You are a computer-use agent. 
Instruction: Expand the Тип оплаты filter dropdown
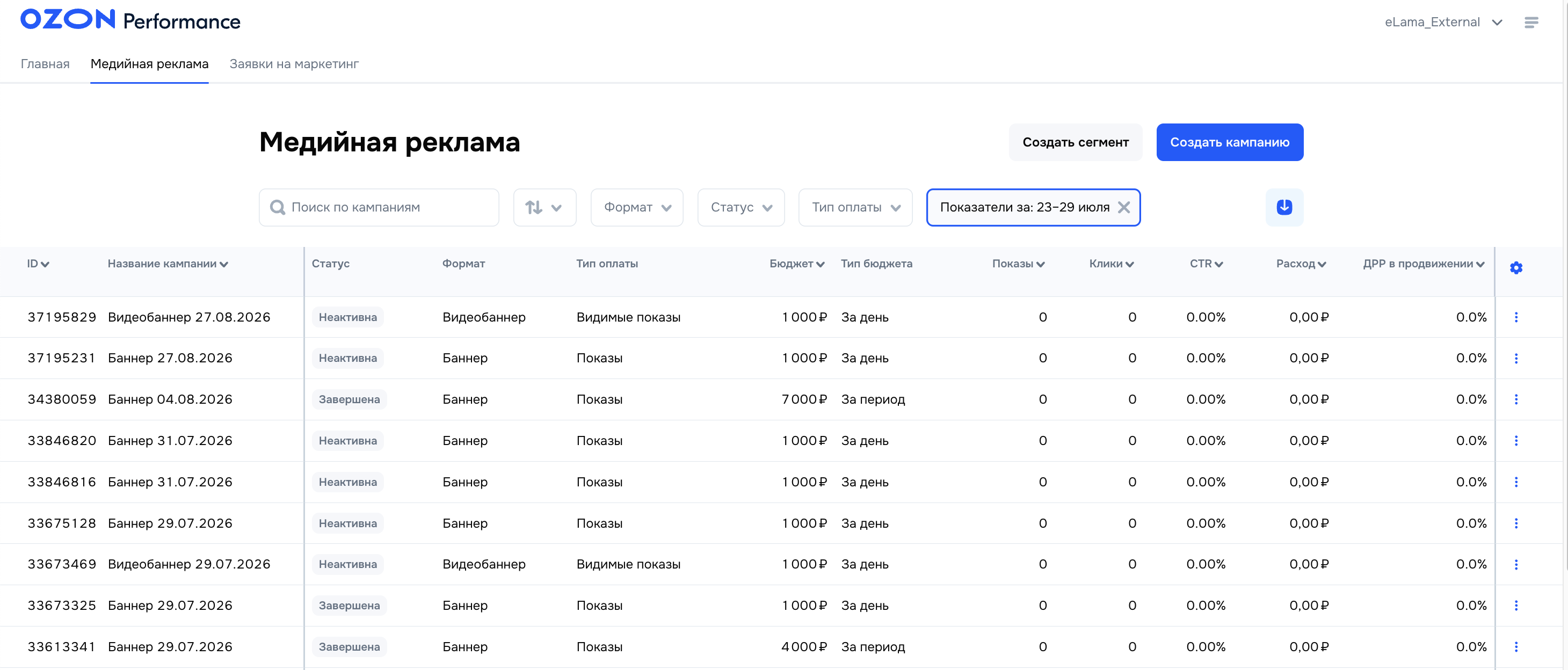point(855,208)
